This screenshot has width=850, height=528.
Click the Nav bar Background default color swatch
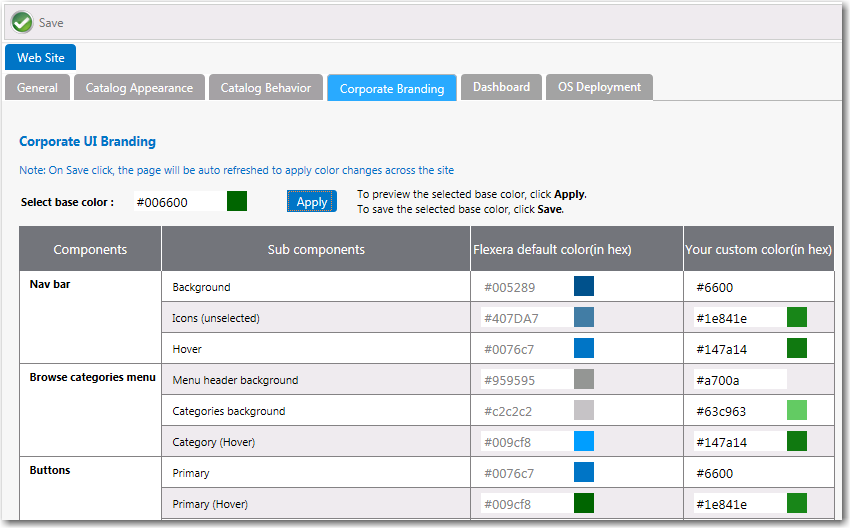[x=584, y=287]
